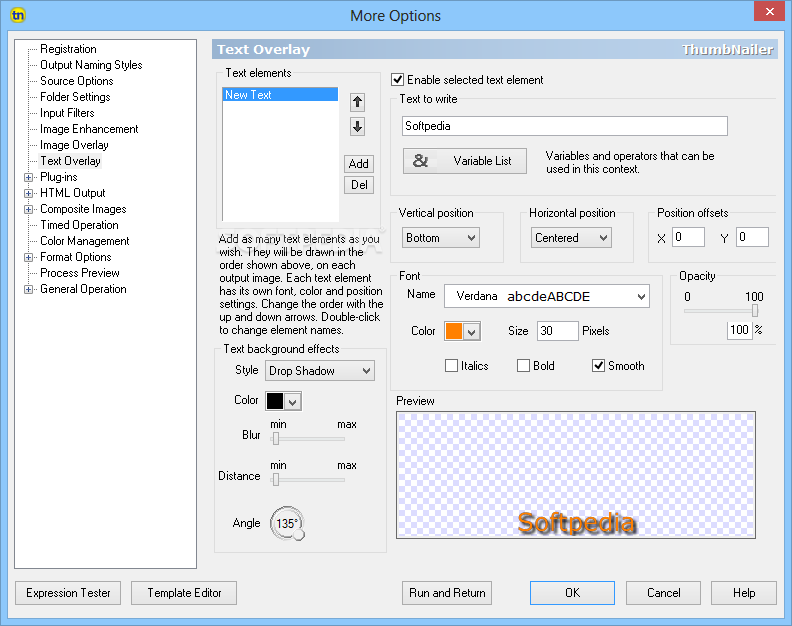Expand the Composite Images tree node
792x626 pixels.
coord(29,209)
